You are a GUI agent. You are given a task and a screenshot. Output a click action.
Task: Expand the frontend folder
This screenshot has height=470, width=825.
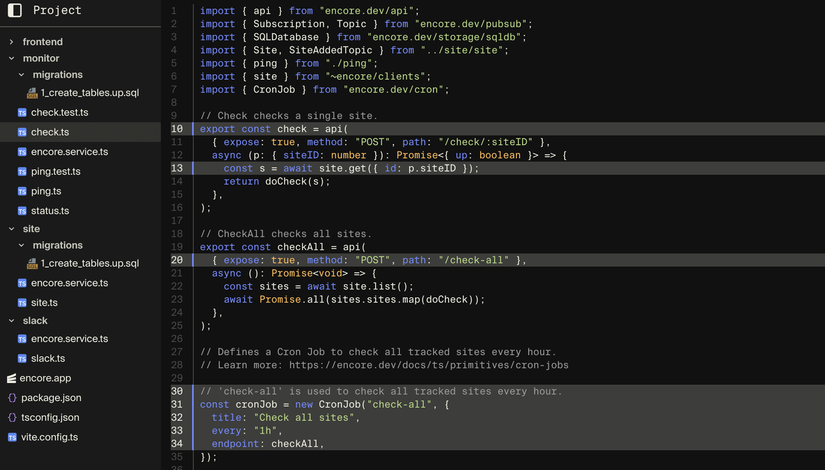point(12,42)
